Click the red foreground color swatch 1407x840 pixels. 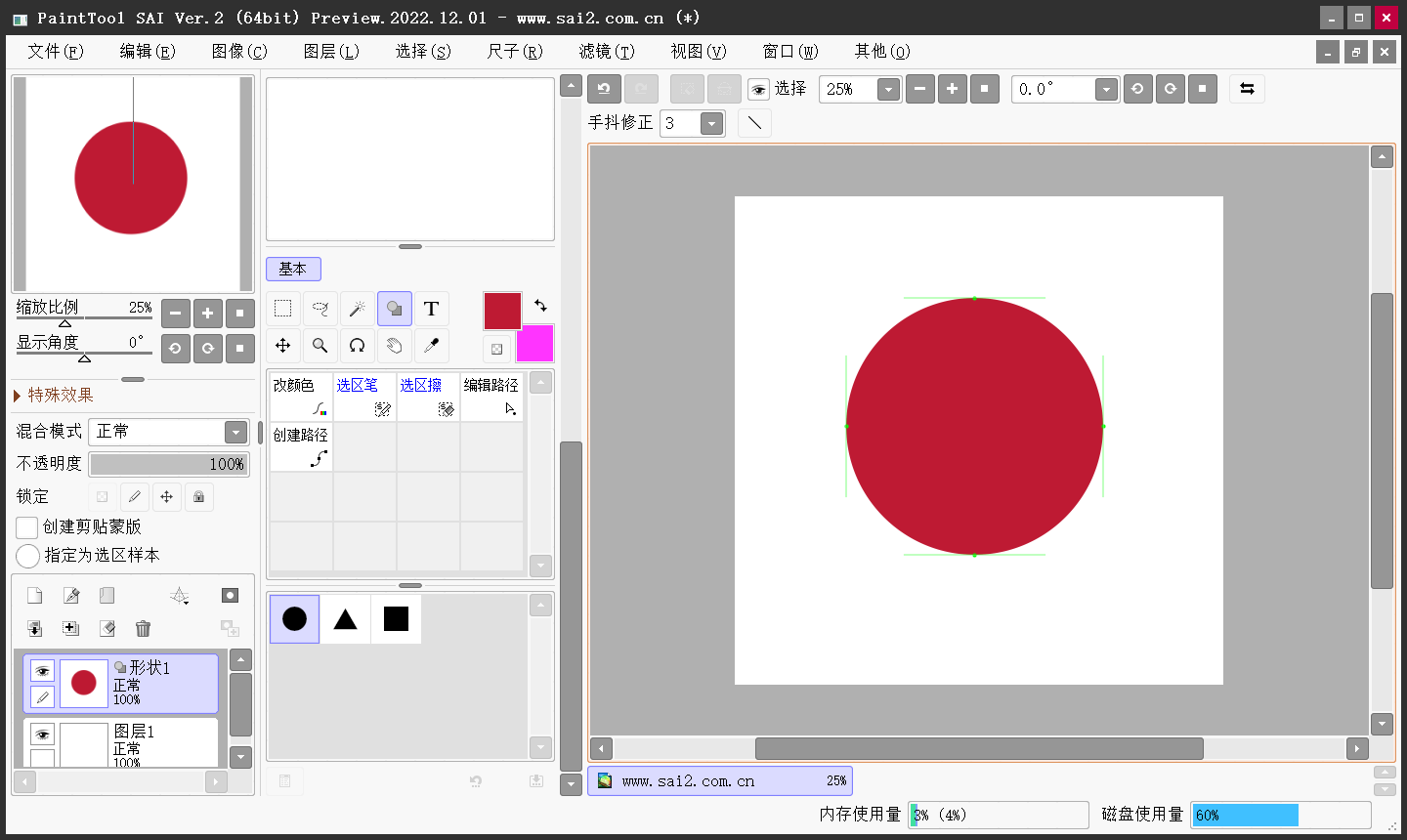tap(502, 311)
